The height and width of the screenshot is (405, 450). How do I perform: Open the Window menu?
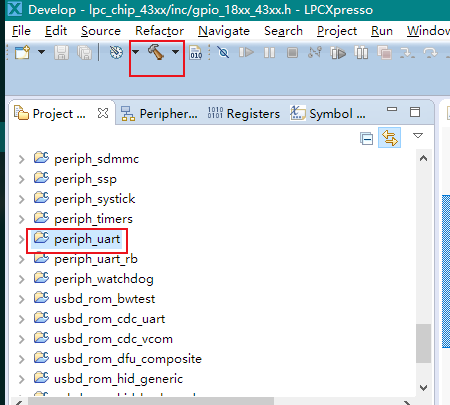(428, 31)
